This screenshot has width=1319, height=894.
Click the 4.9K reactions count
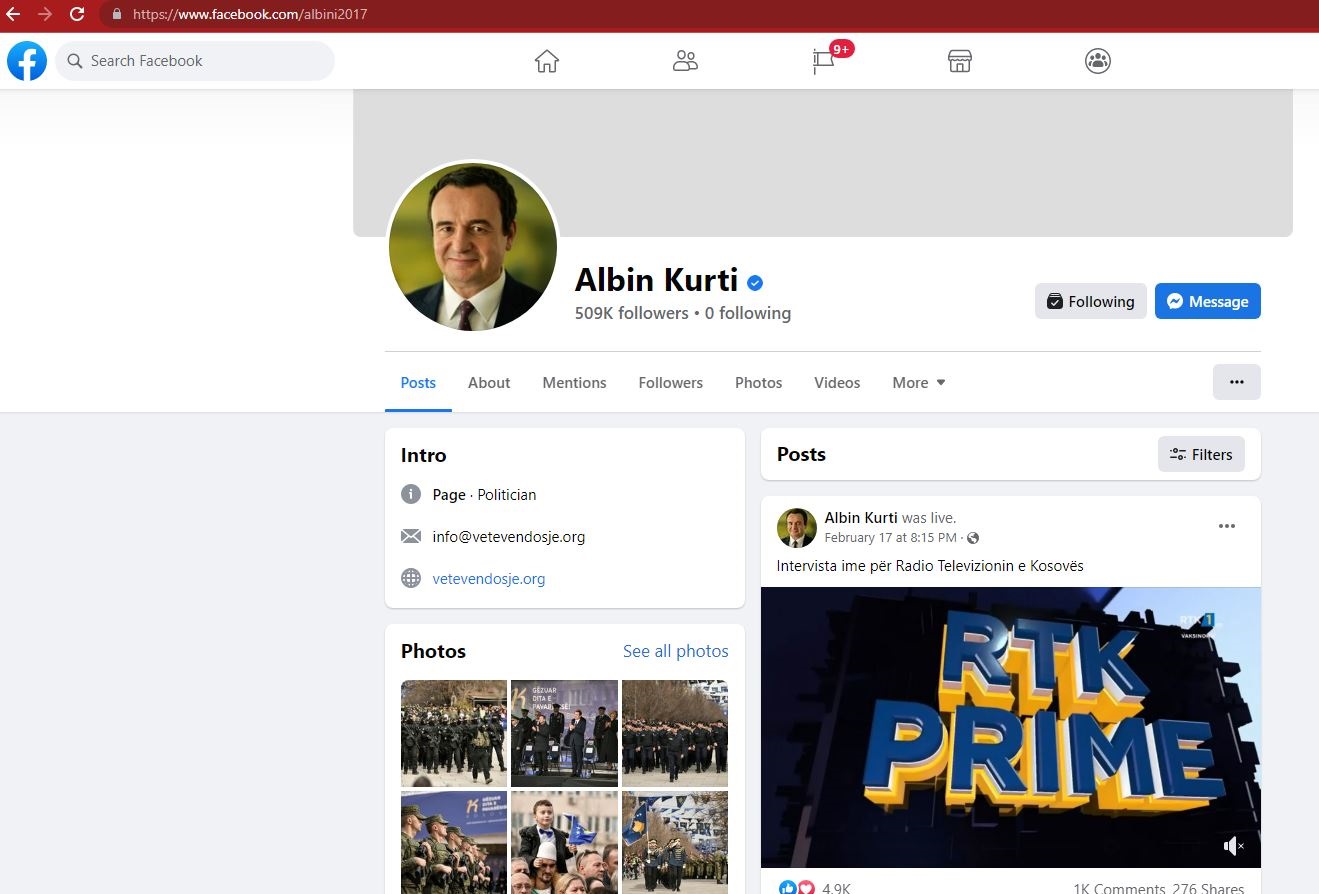click(836, 888)
